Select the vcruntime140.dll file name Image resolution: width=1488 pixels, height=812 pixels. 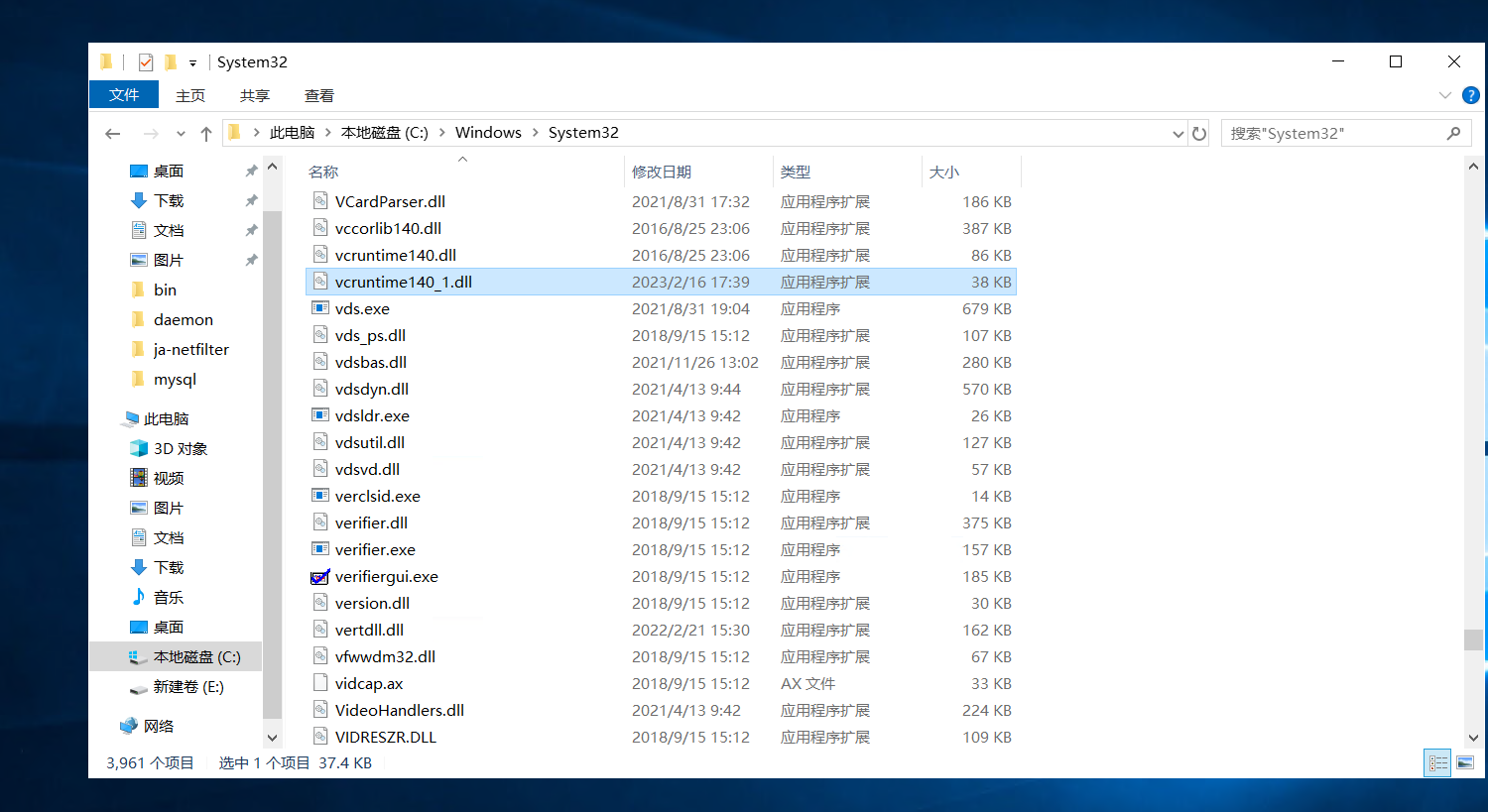click(x=396, y=256)
